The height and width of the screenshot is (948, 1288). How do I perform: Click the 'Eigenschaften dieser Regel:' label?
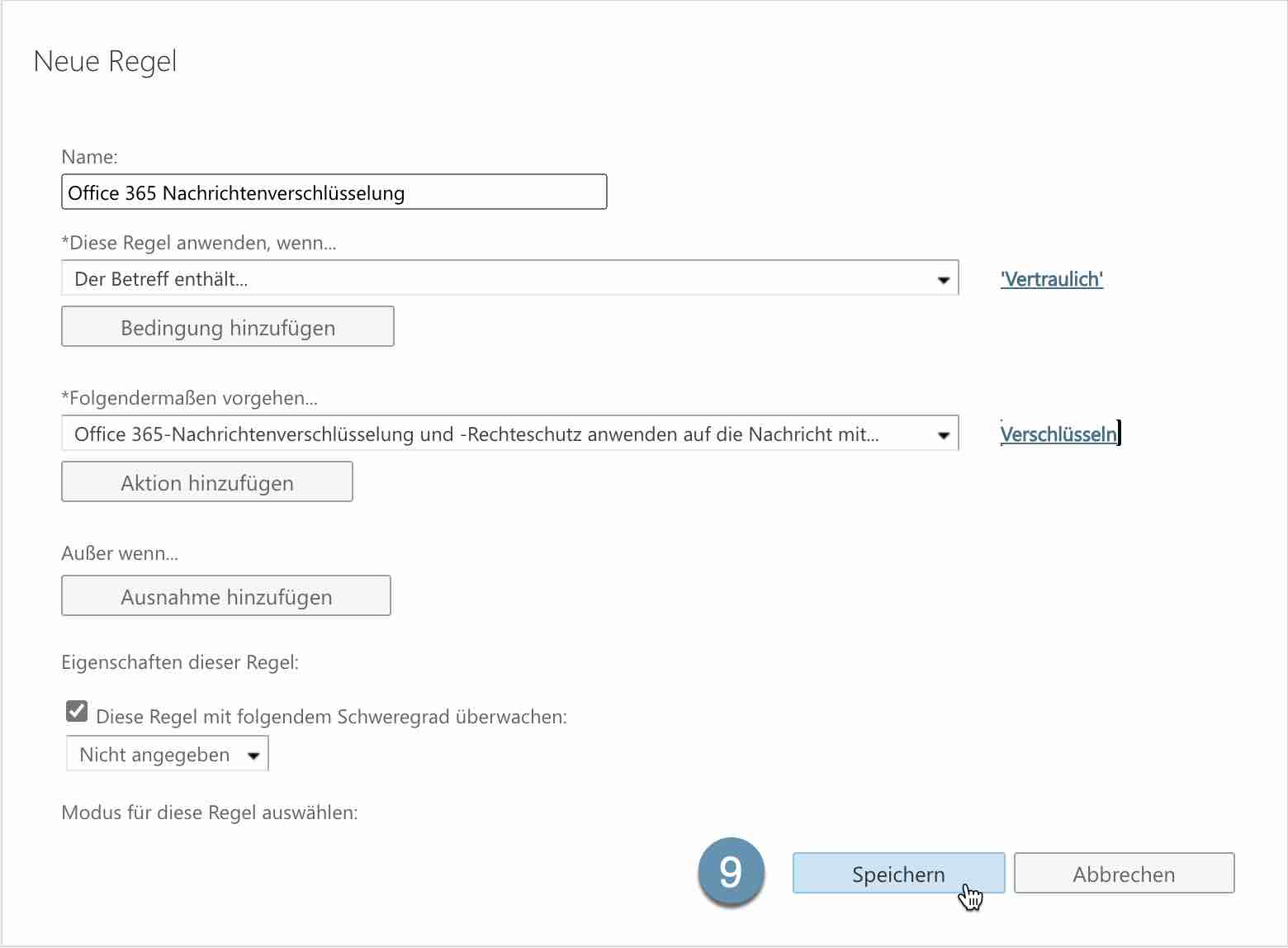tap(180, 662)
